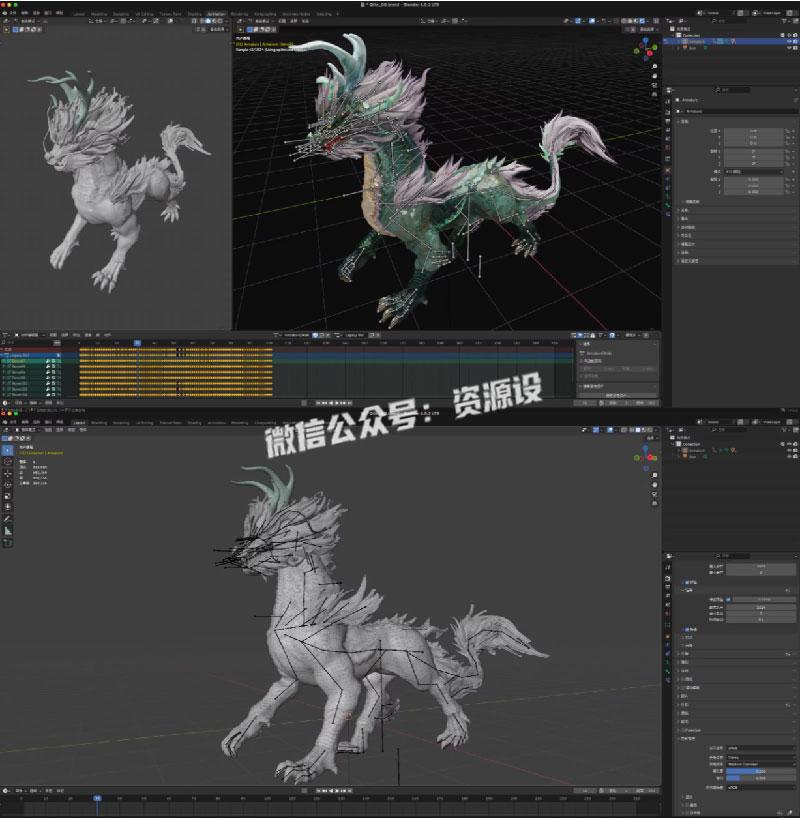
Task: Select the Measure ruler tool in lower toolbar
Action: click(7, 531)
